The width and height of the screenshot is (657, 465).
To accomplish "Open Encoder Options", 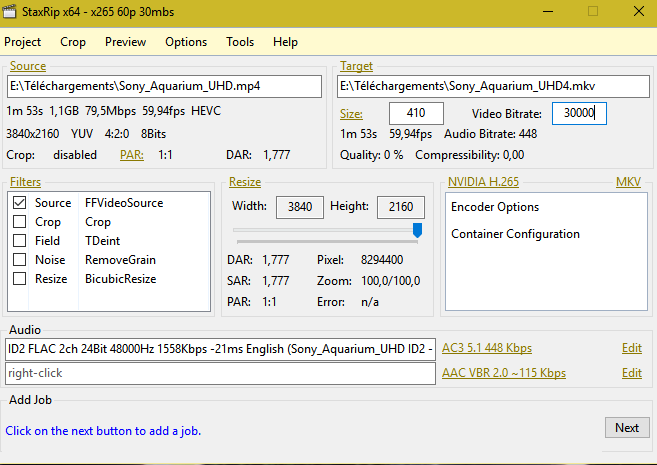I will 495,207.
